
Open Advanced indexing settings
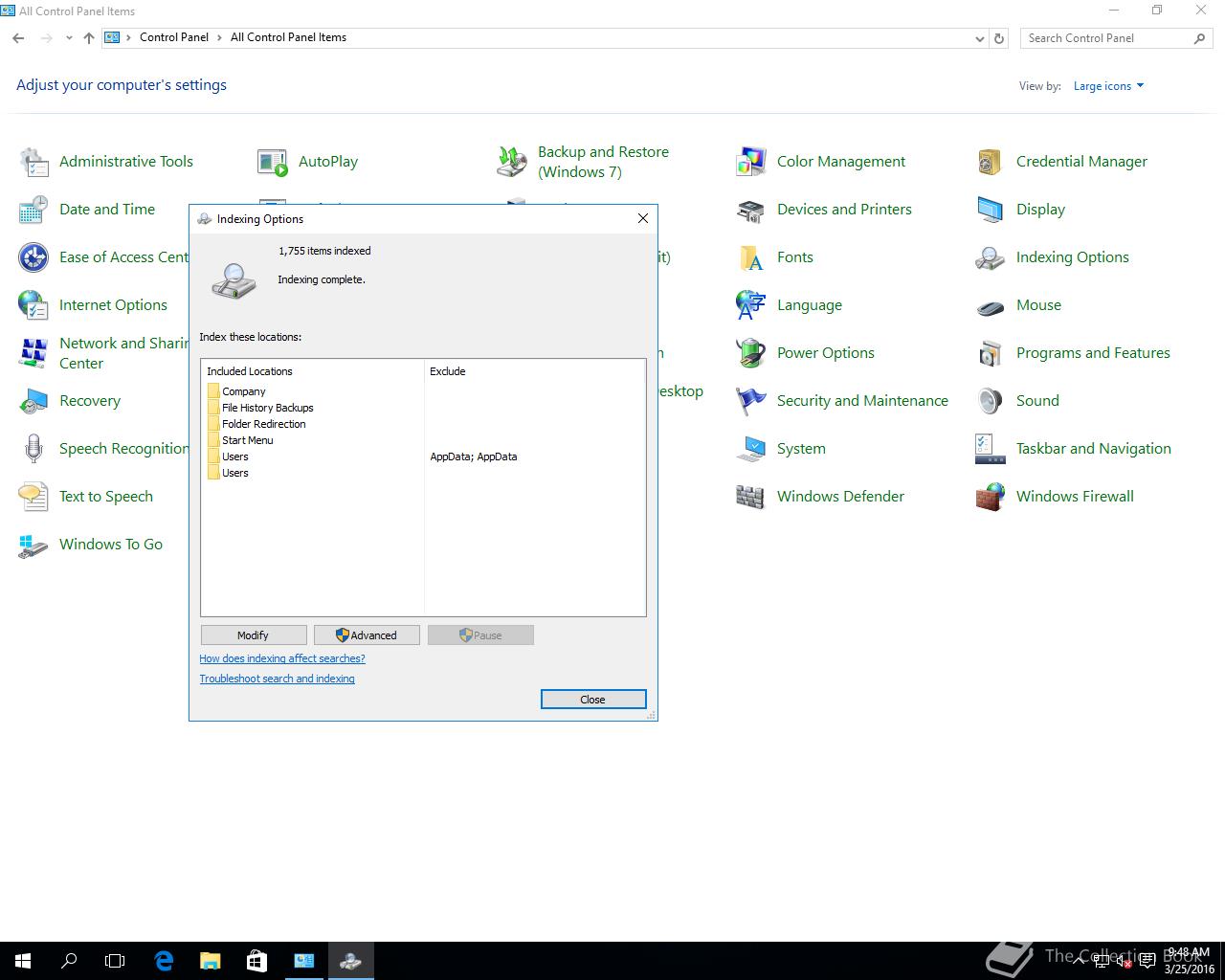[367, 635]
